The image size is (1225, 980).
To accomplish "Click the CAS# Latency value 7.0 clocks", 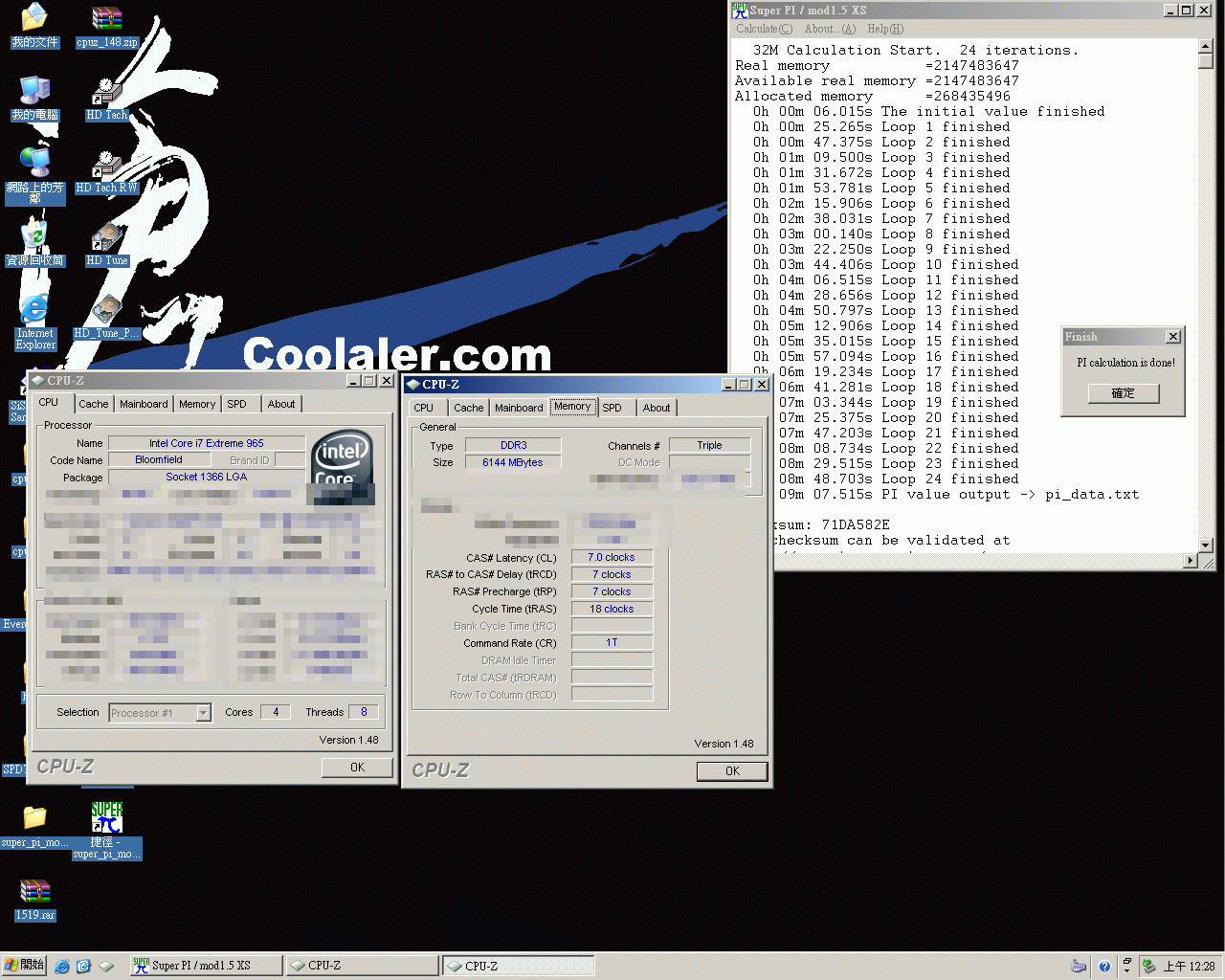I will pos(612,557).
